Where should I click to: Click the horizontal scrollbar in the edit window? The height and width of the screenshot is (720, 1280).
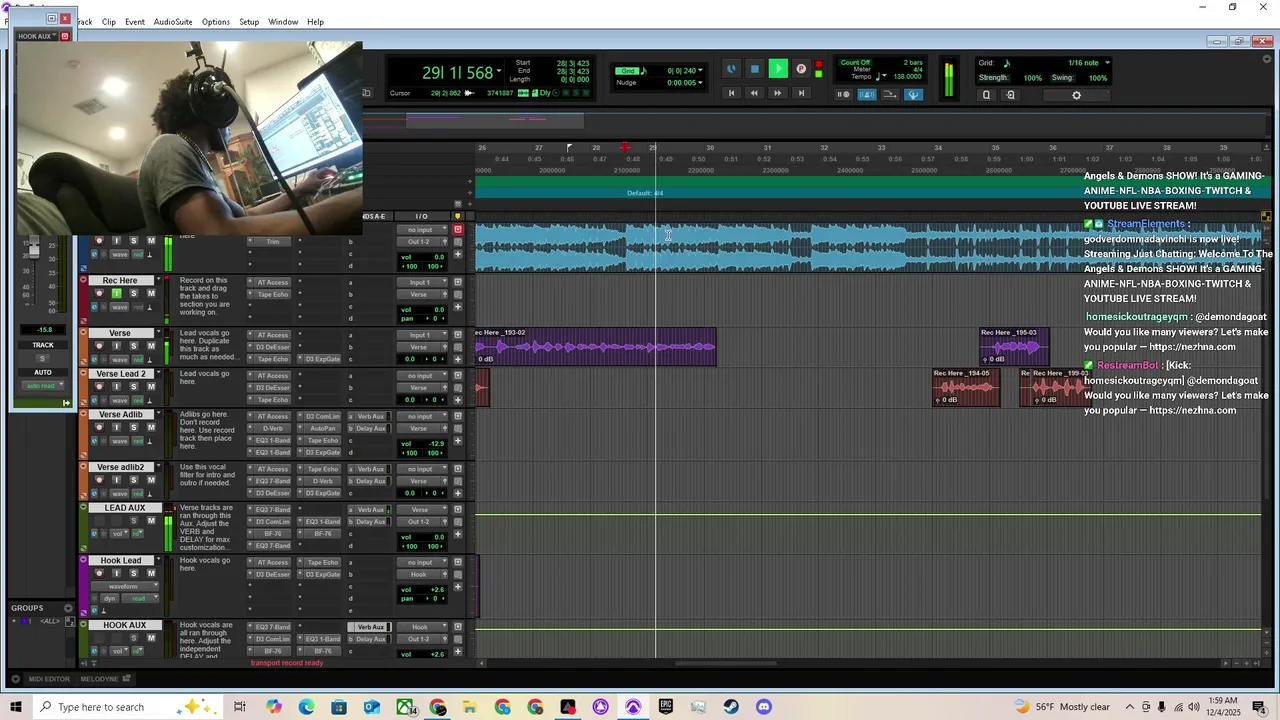726,664
